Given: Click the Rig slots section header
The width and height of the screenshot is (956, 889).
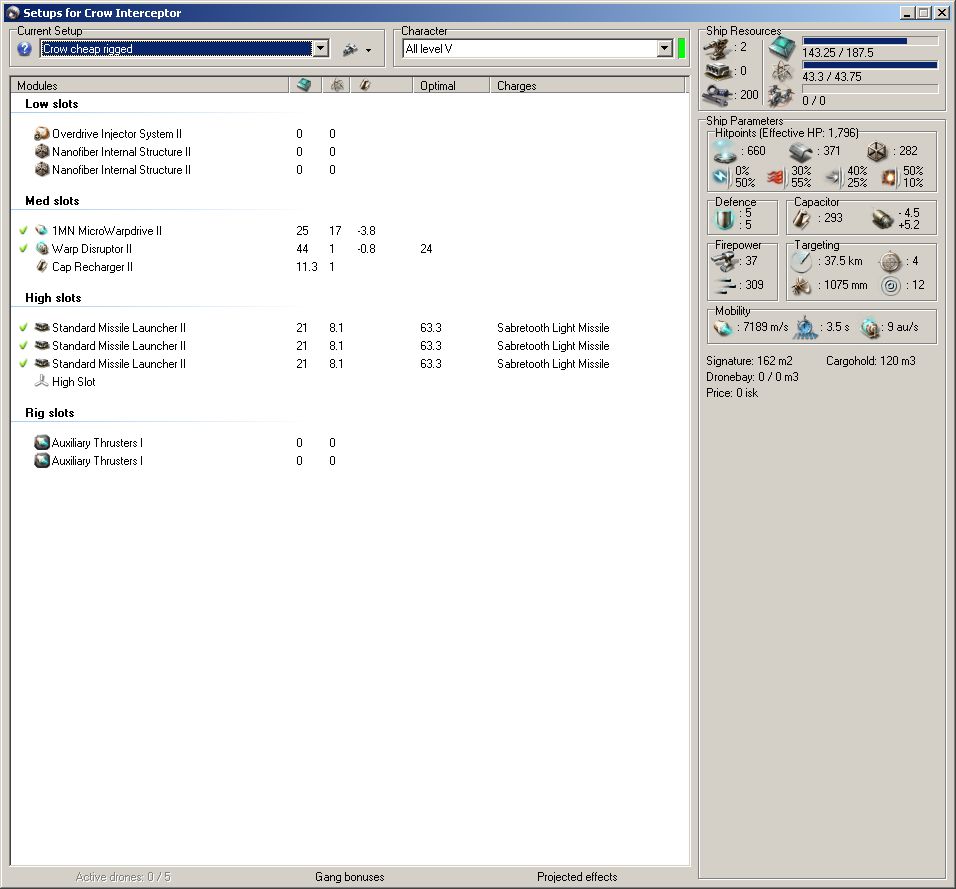Looking at the screenshot, I should pos(50,413).
